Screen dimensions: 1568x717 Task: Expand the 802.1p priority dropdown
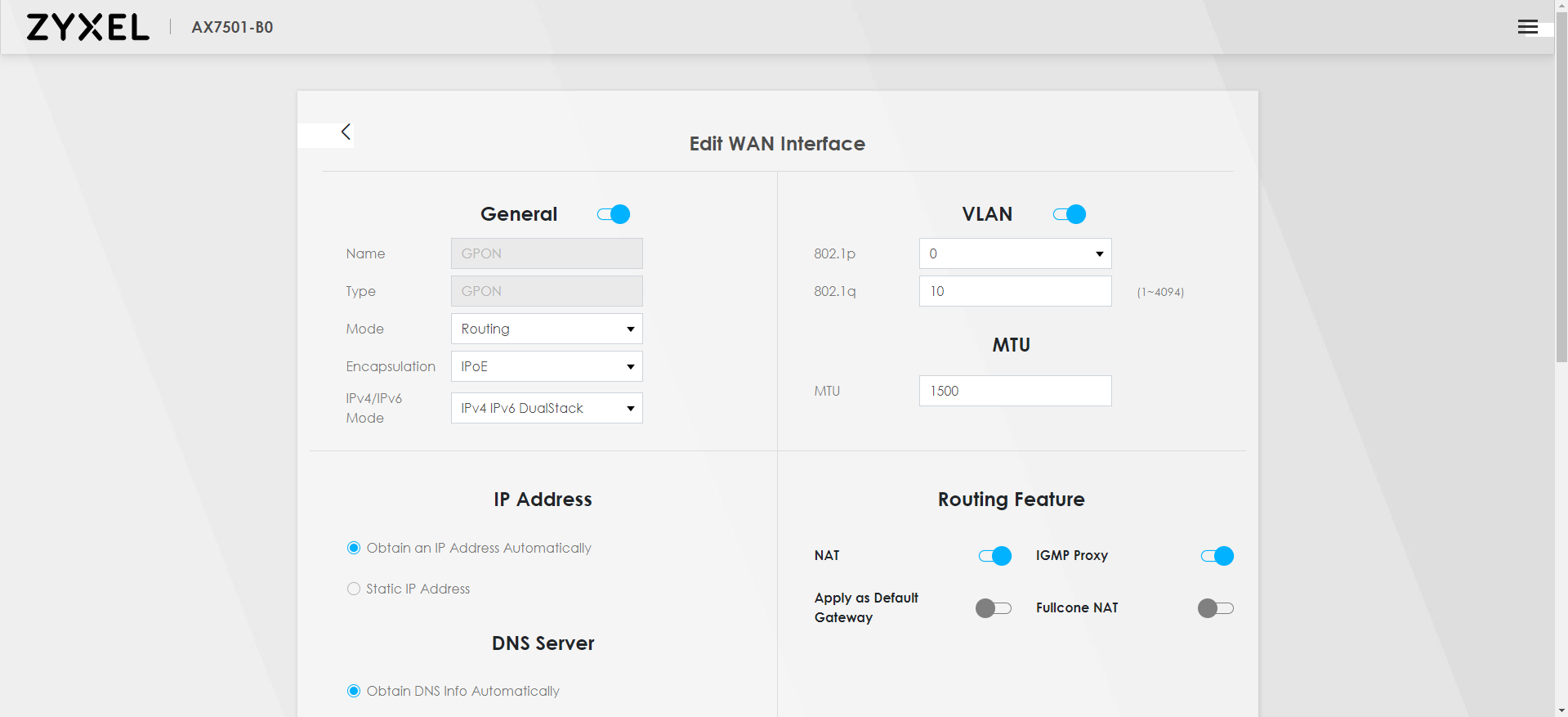tap(1015, 253)
